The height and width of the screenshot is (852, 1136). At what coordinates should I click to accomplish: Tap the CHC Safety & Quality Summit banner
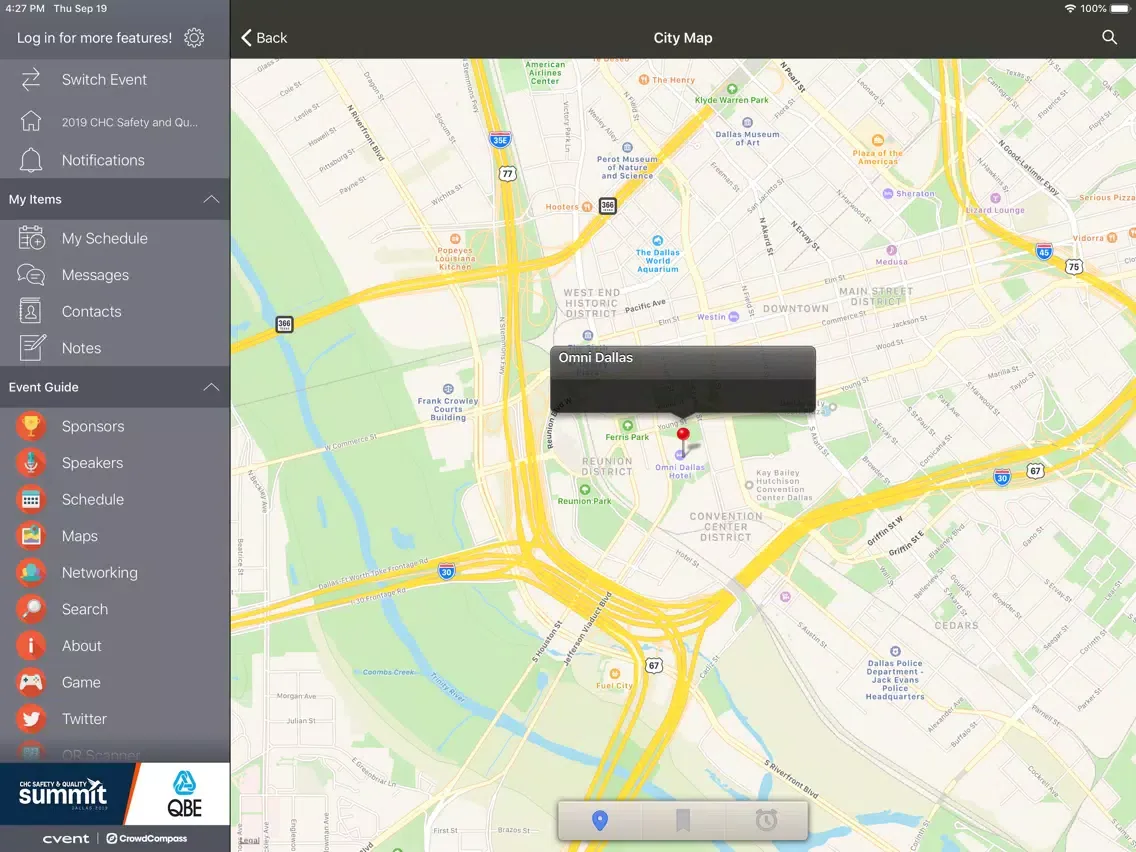pyautogui.click(x=64, y=795)
